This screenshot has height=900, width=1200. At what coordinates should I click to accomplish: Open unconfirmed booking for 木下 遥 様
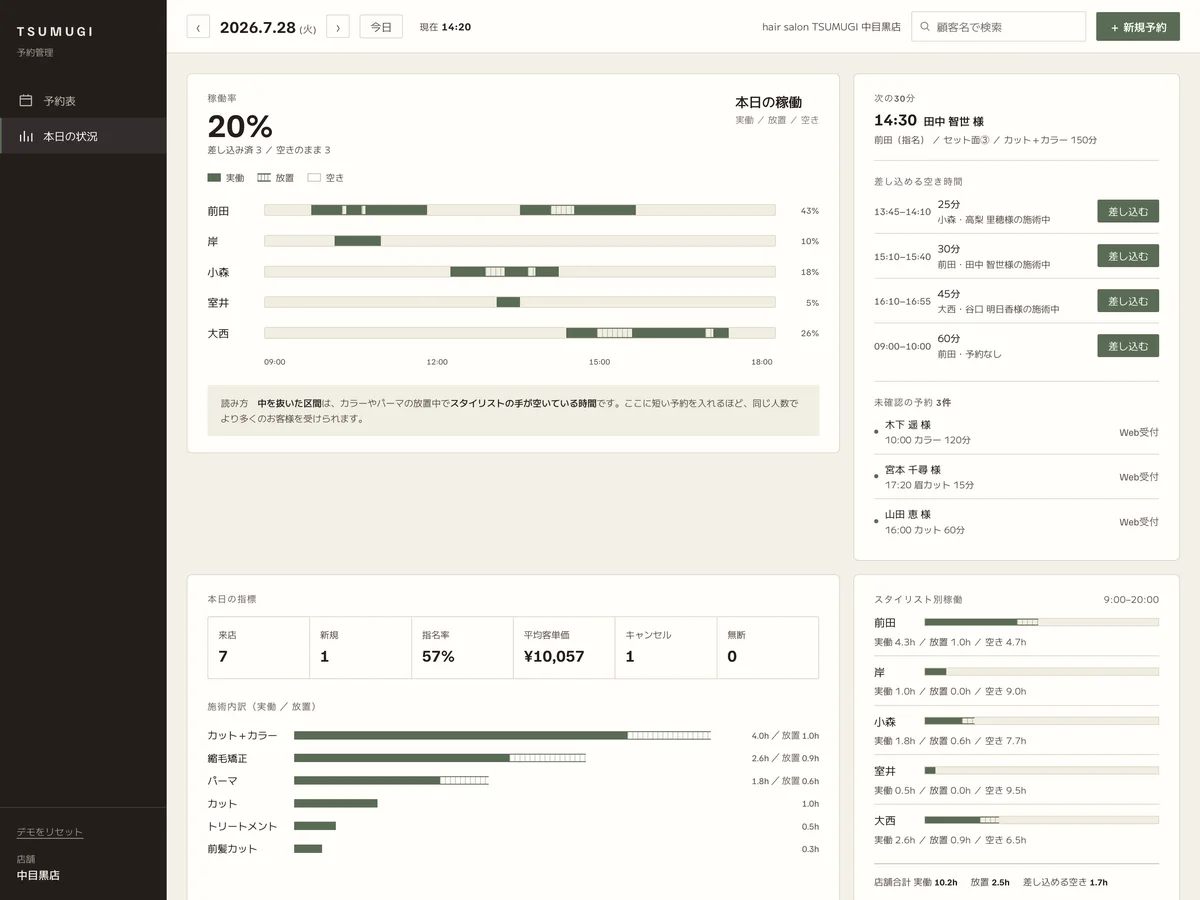coord(1016,432)
